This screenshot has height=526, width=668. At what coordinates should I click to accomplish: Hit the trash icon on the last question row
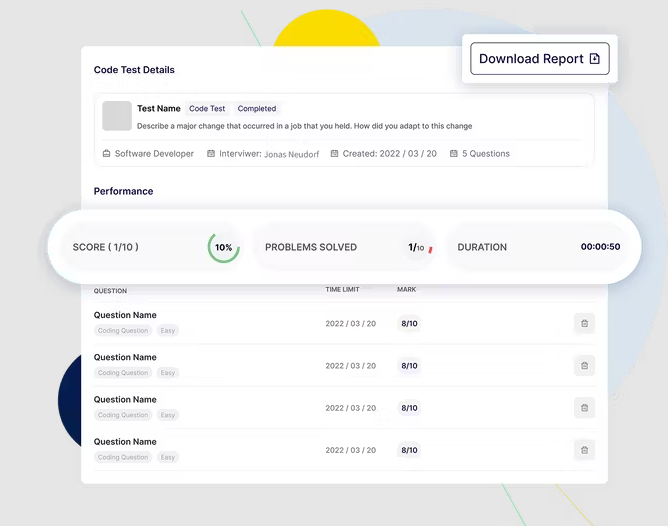pyautogui.click(x=584, y=450)
